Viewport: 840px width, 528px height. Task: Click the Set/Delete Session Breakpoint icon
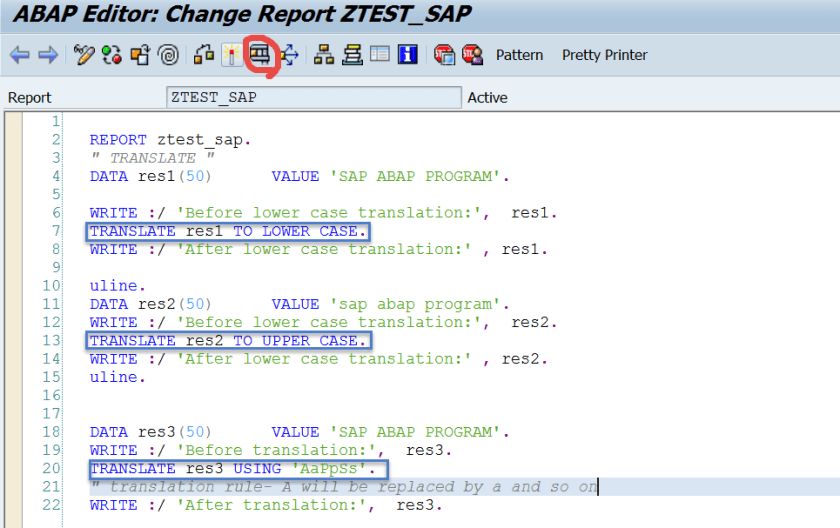[444, 55]
